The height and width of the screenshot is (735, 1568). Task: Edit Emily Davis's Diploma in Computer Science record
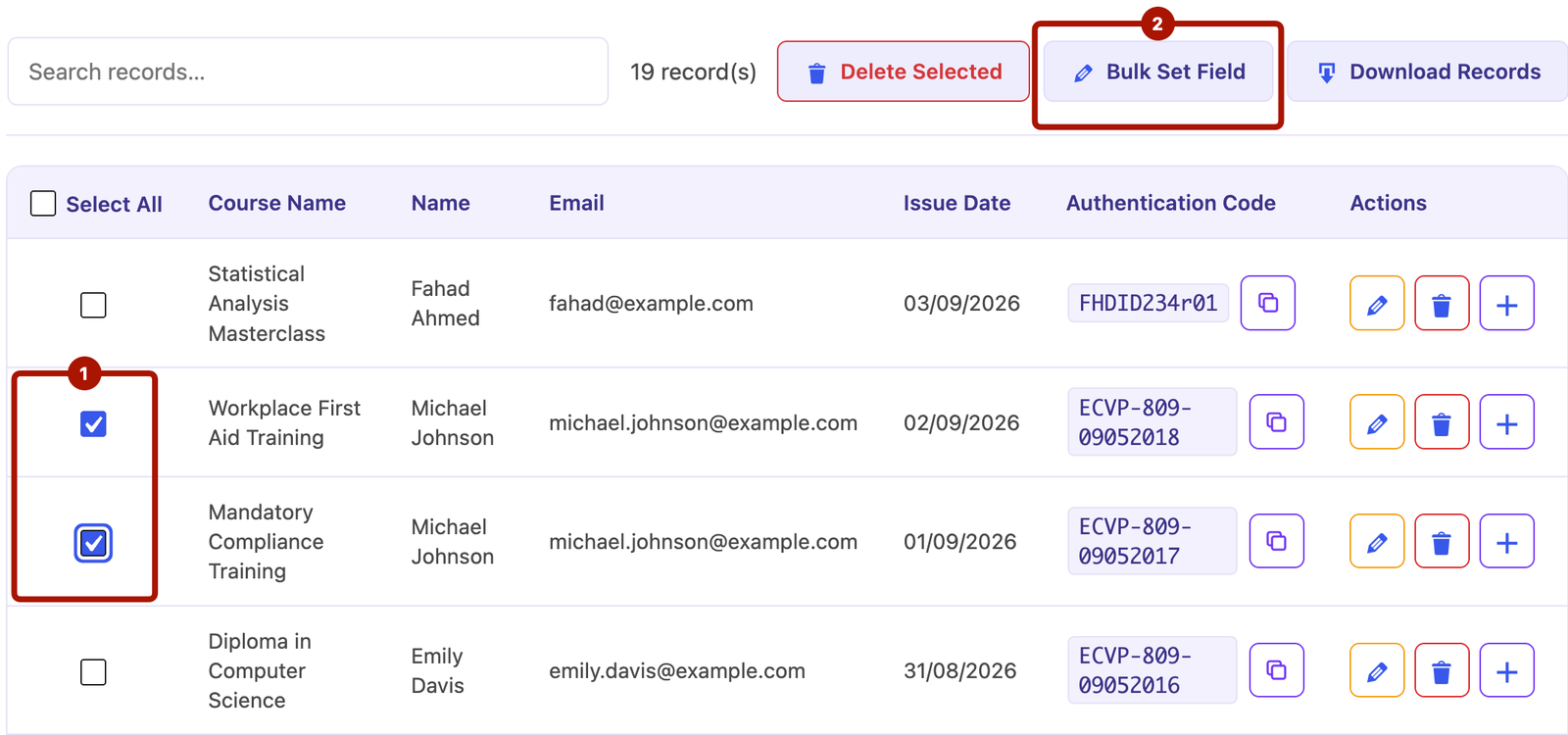[1377, 671]
